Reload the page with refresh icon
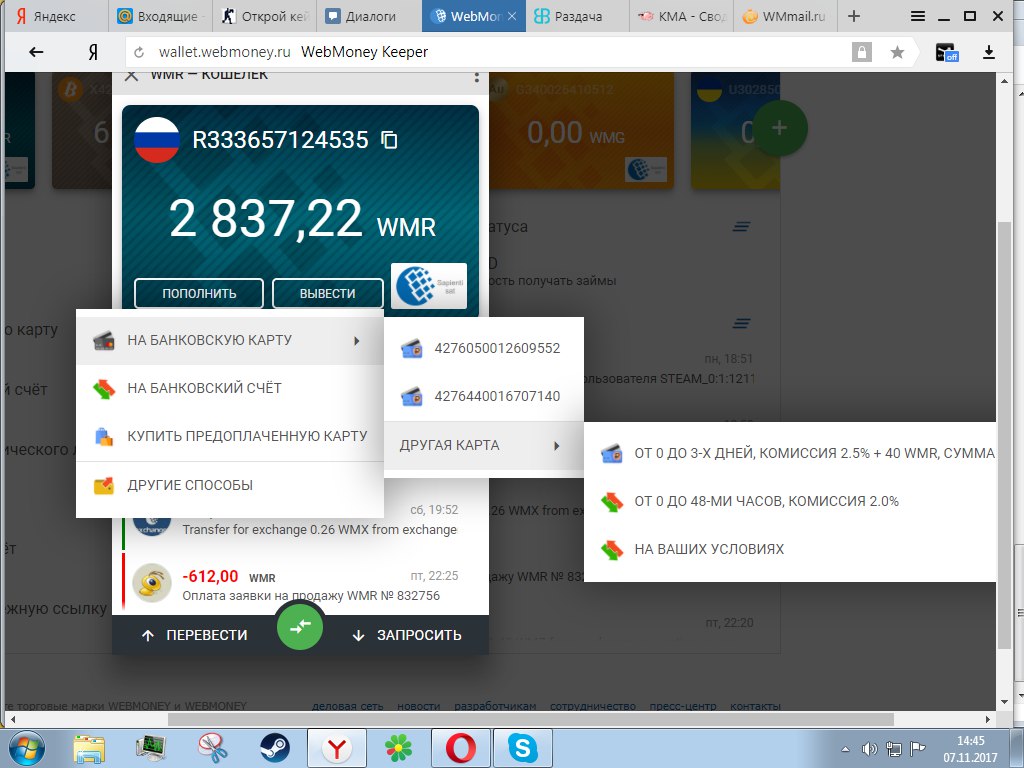 [138, 52]
